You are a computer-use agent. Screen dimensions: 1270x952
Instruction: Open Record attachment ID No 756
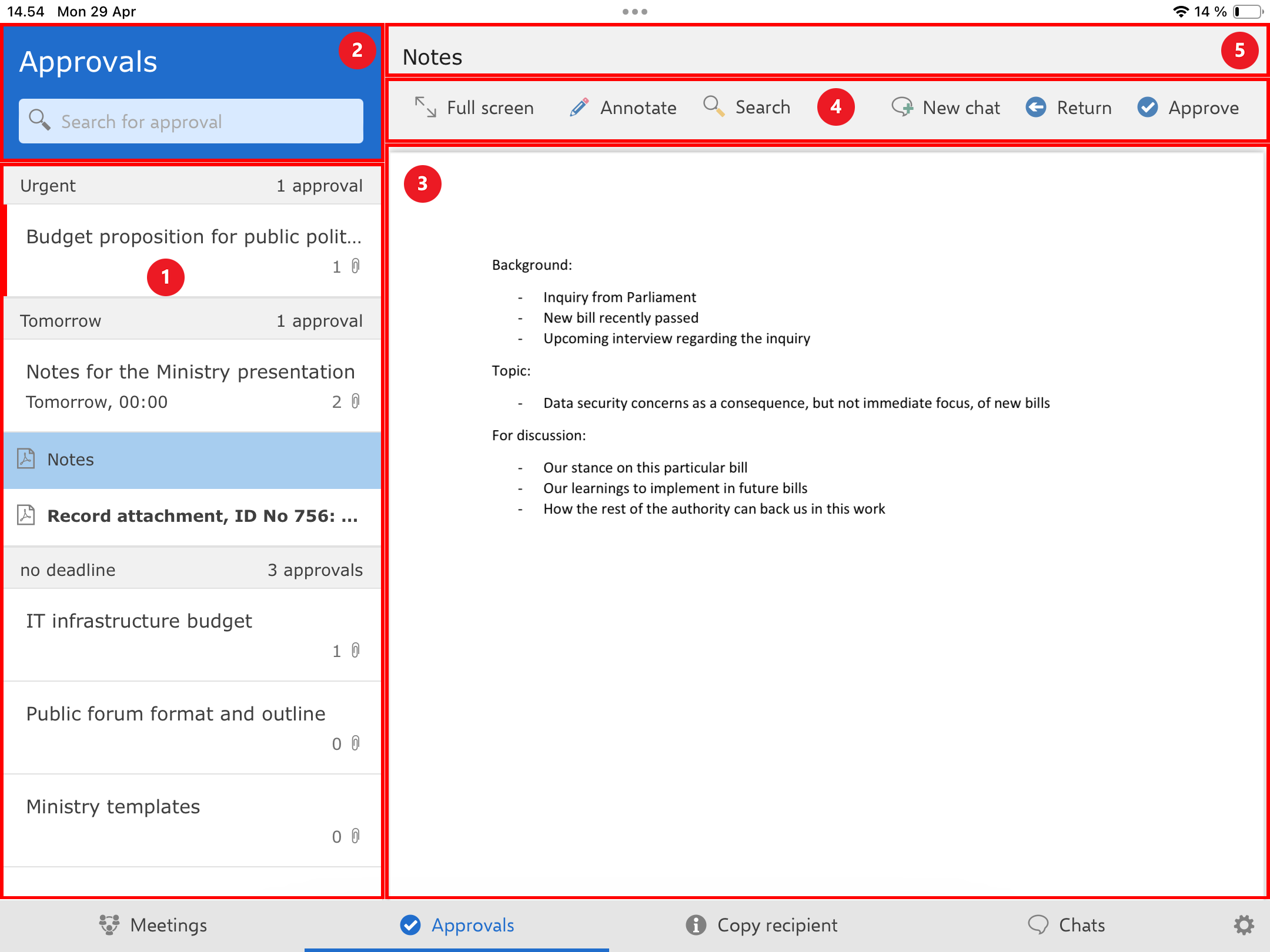[202, 516]
